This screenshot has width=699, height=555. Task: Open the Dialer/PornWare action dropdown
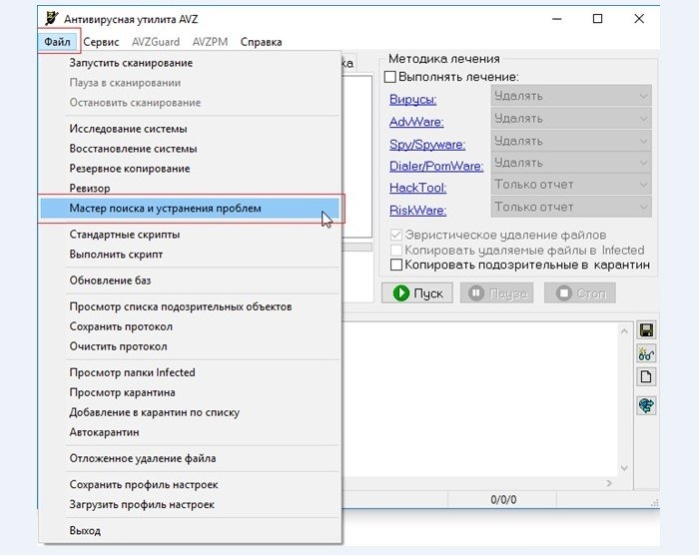coord(571,163)
